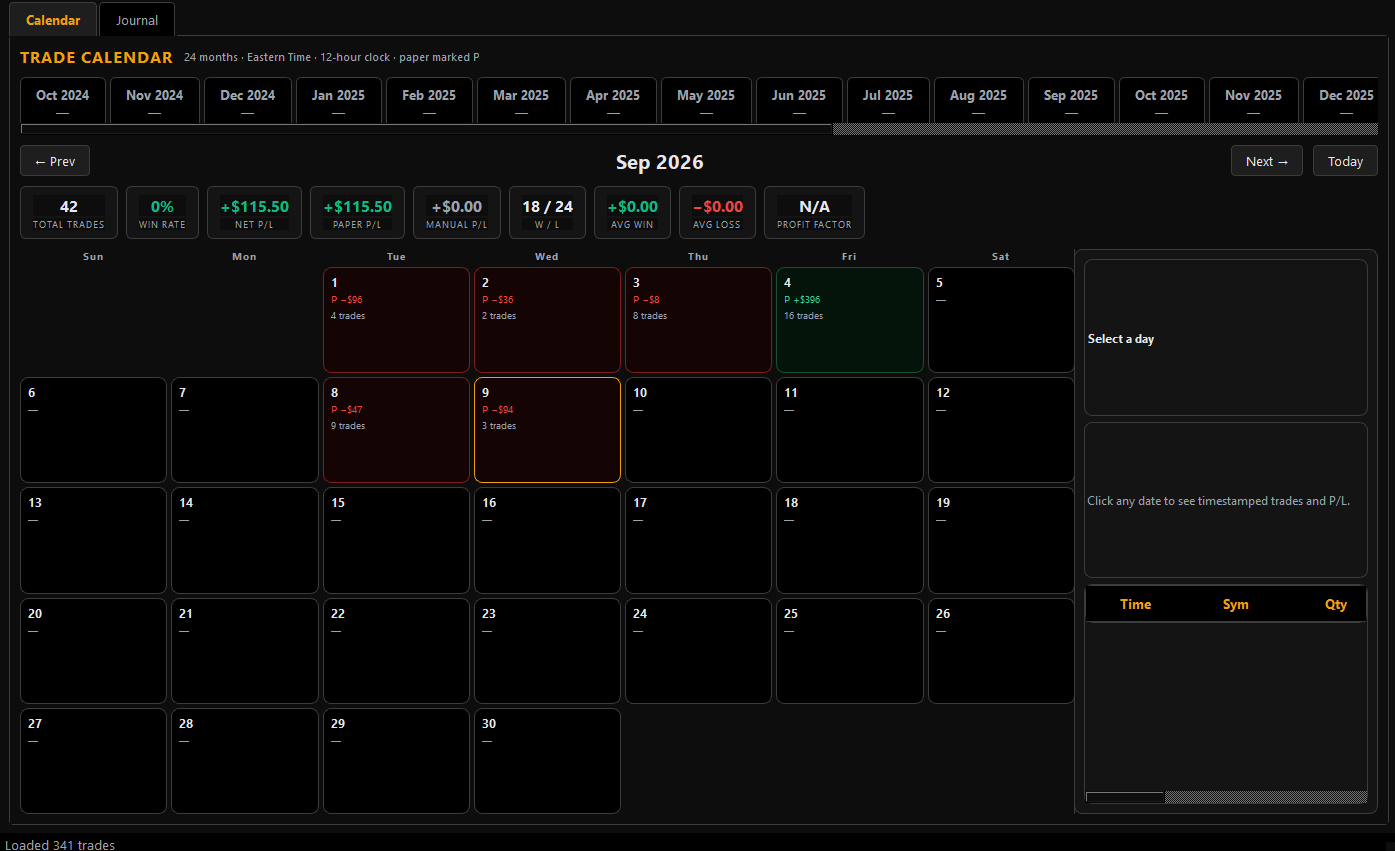Click the 'Sep 2026' month heading
The height and width of the screenshot is (851, 1395).
pyautogui.click(x=660, y=162)
